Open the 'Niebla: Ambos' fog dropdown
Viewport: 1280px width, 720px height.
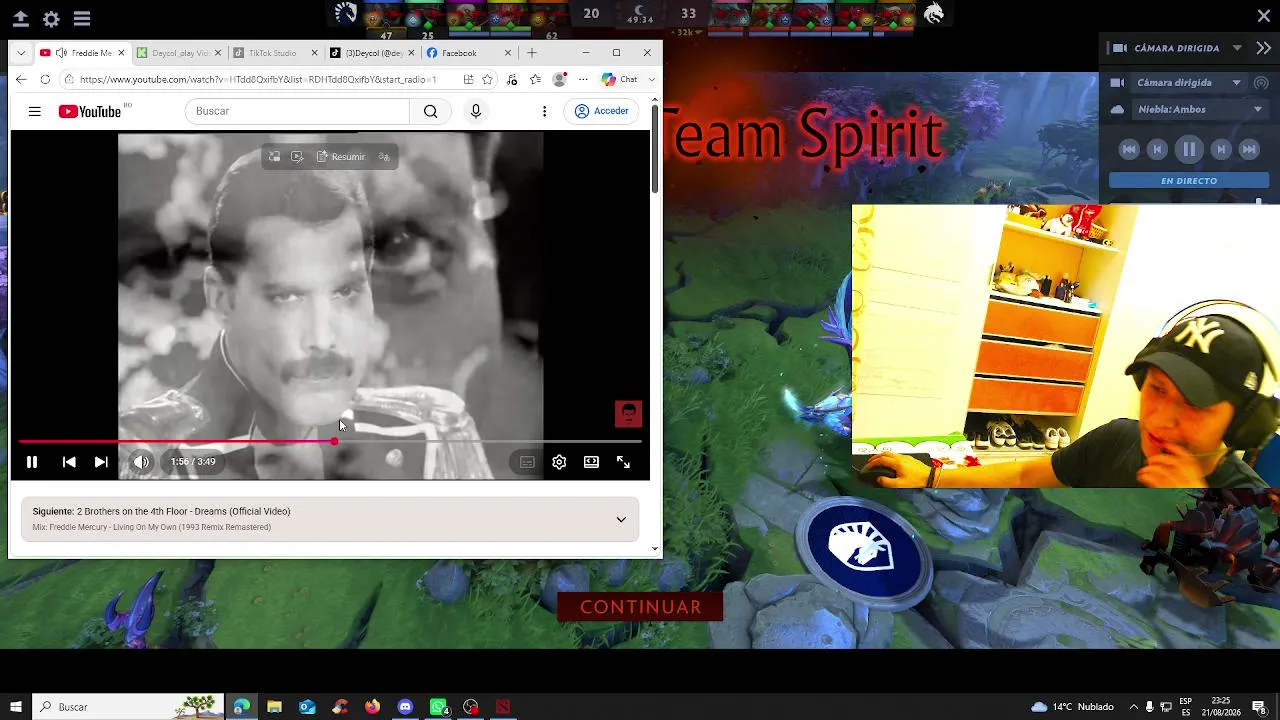1200,109
